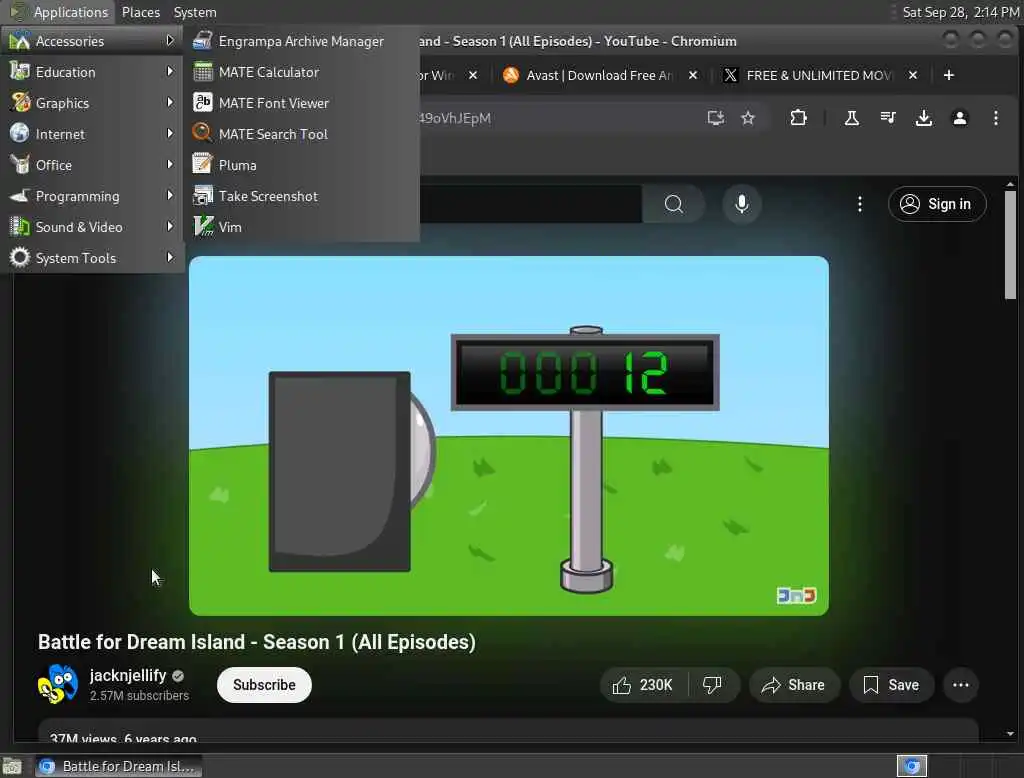The width and height of the screenshot is (1024, 778).
Task: Expand the Graphics submenu arrow
Action: point(170,103)
